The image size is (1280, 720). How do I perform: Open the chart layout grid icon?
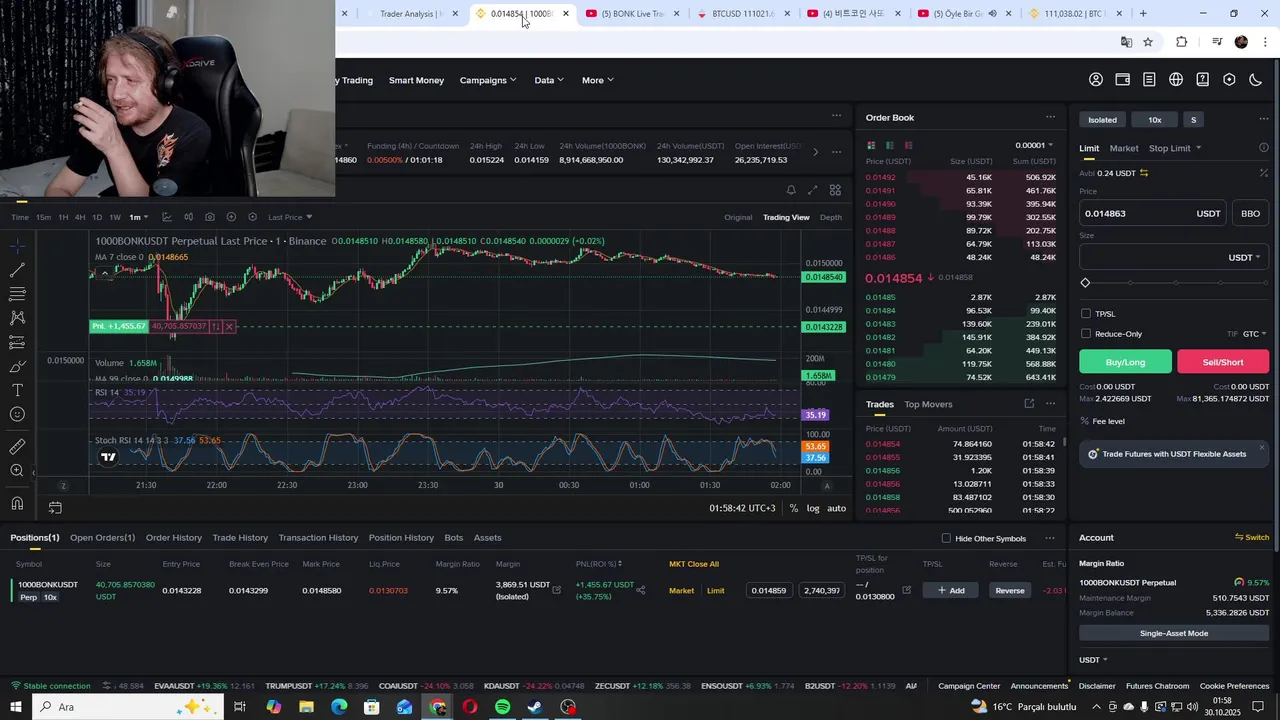(835, 190)
